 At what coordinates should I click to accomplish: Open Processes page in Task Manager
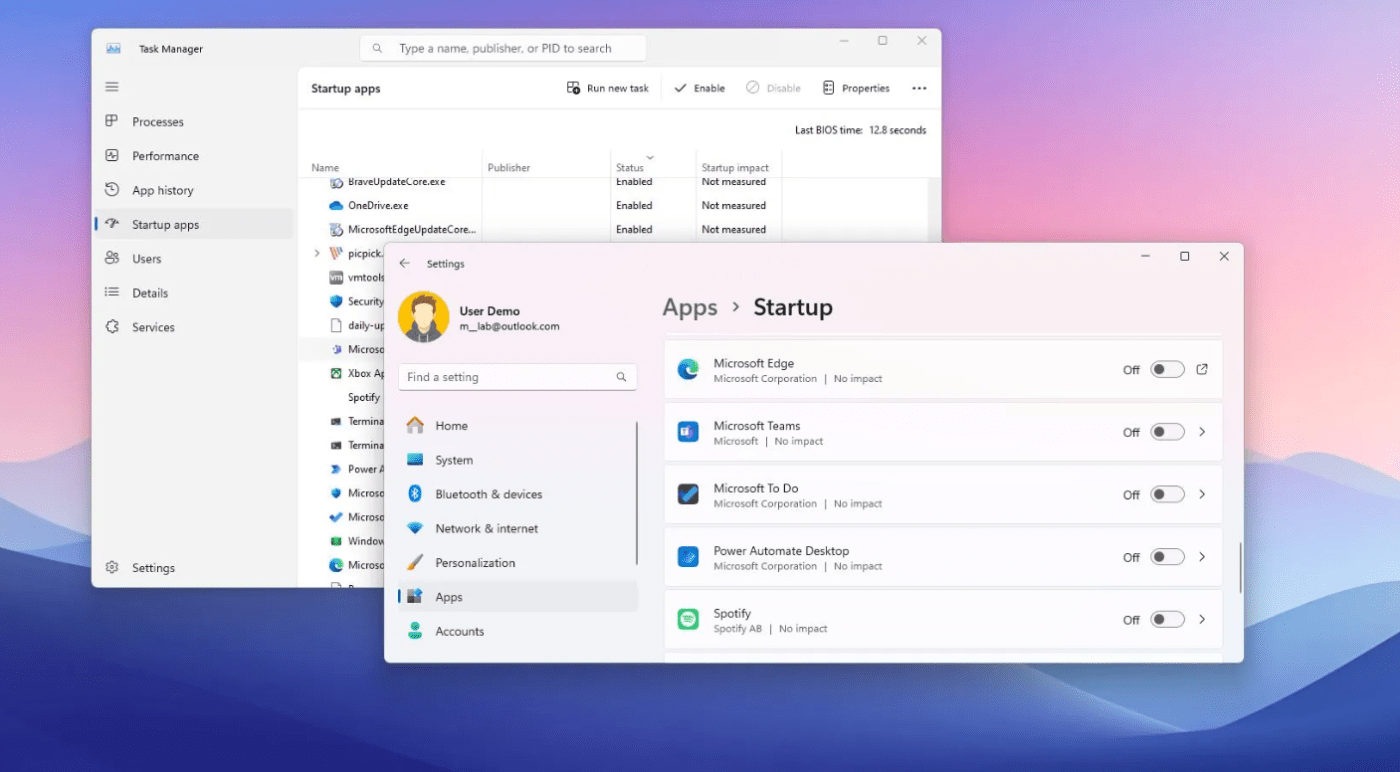pyautogui.click(x=193, y=122)
